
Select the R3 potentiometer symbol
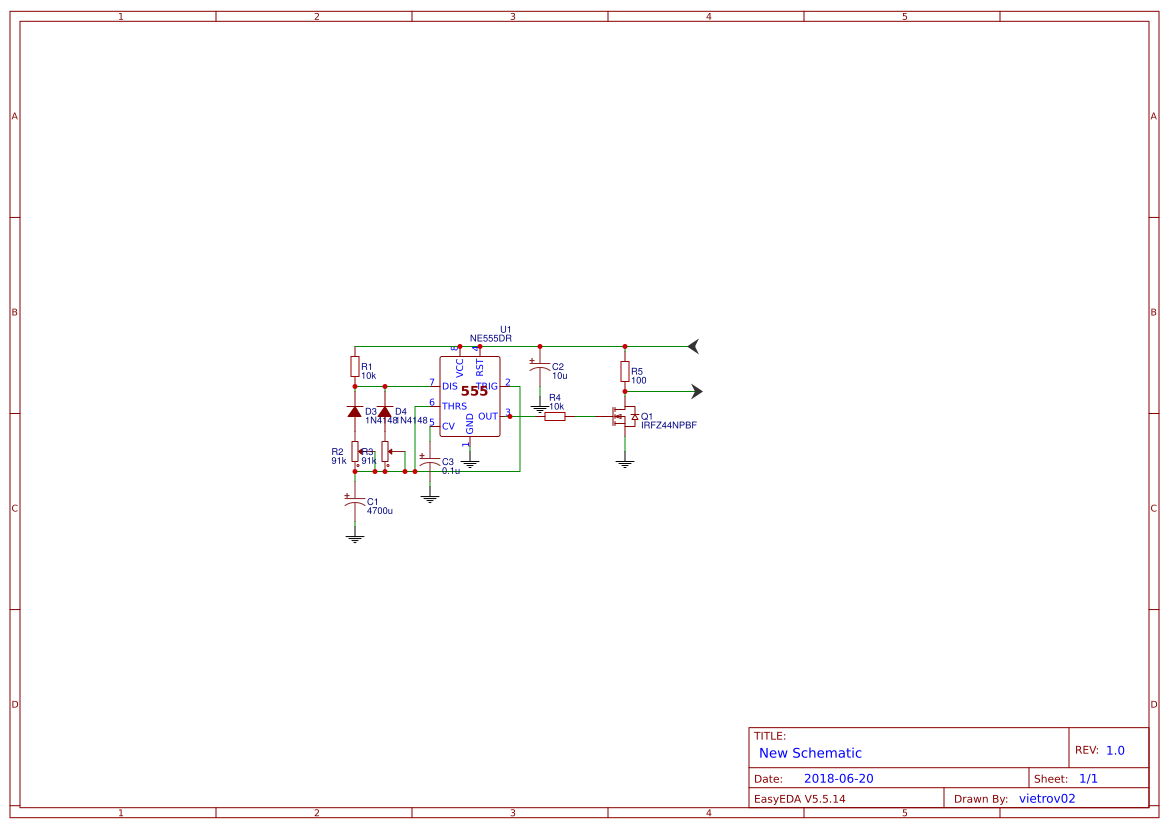[x=385, y=451]
